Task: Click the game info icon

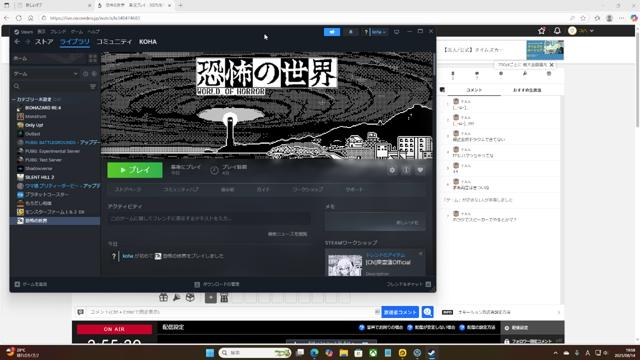Action: (x=406, y=170)
